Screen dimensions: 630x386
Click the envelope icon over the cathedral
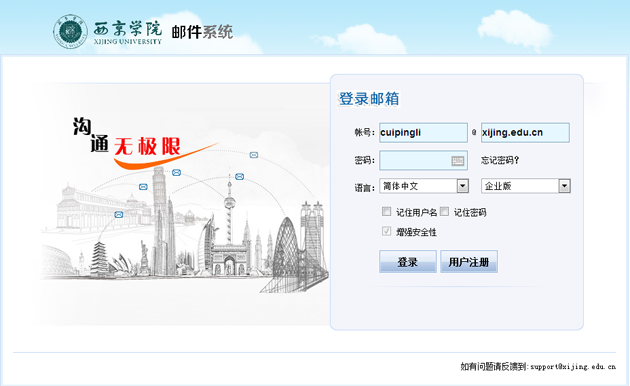(143, 187)
